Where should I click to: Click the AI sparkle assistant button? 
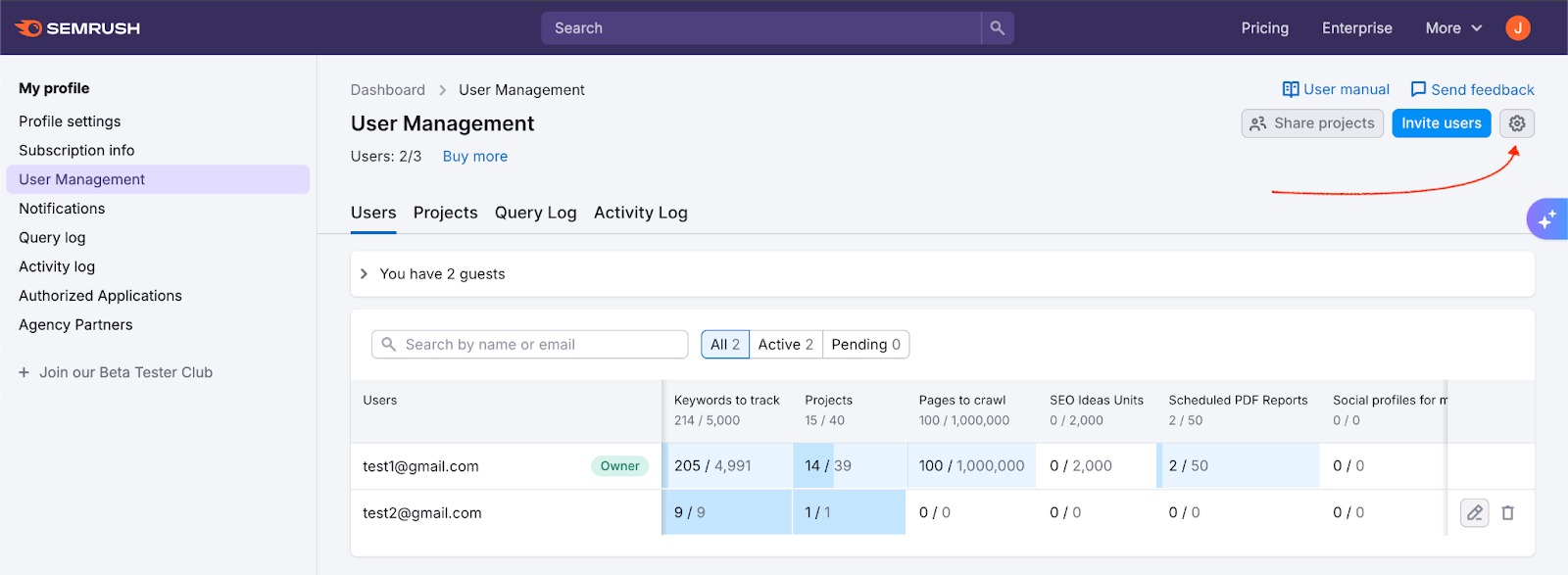pos(1546,219)
